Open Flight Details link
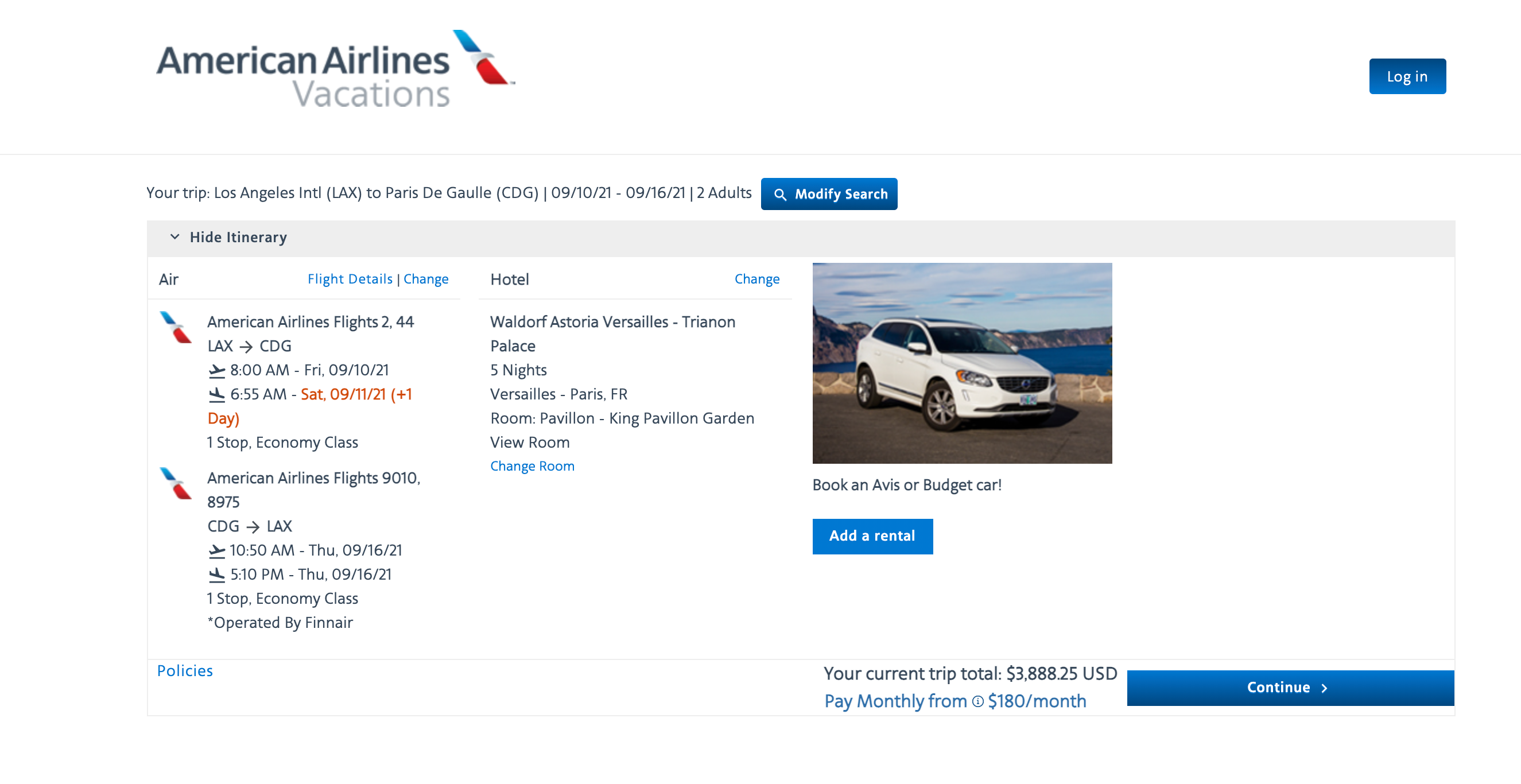1521x784 pixels. [x=350, y=279]
